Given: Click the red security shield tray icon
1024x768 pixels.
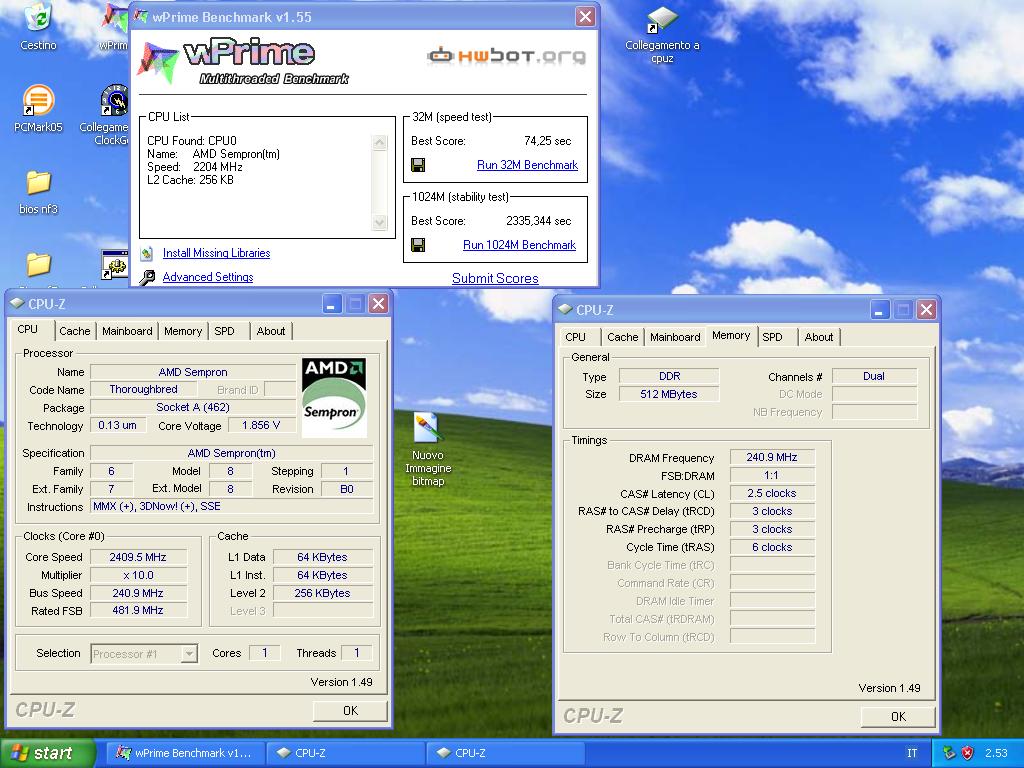Looking at the screenshot, I should click(x=967, y=753).
